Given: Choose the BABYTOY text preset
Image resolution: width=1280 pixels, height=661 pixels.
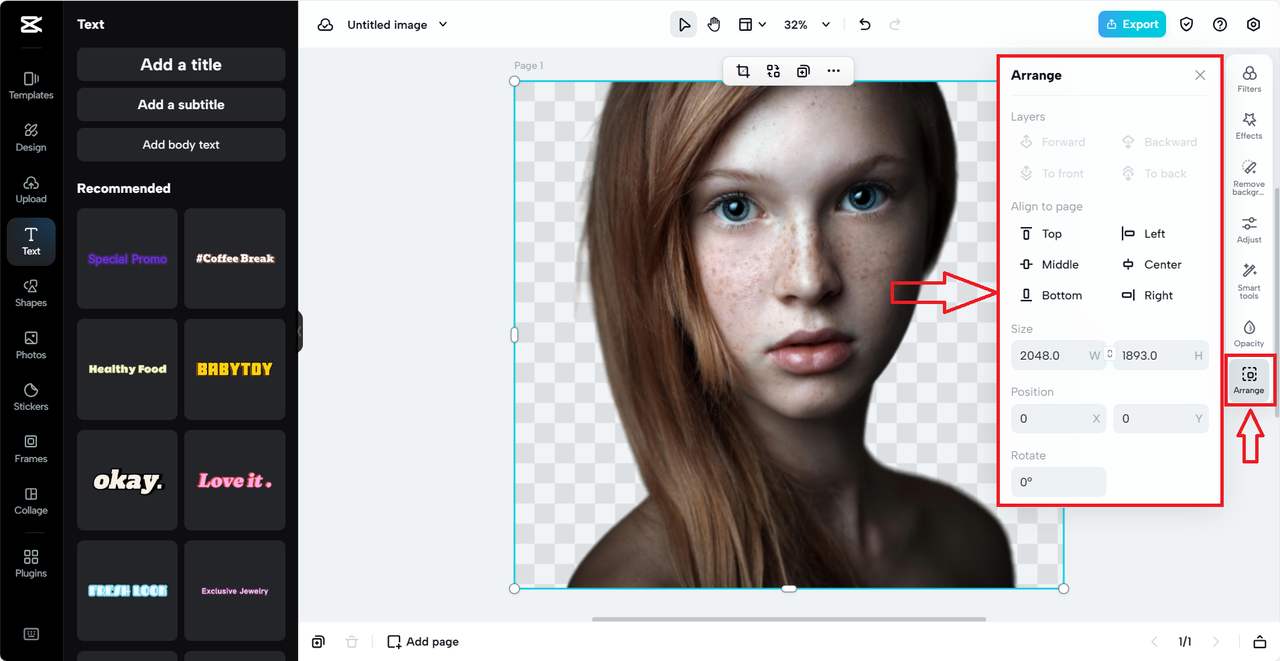Looking at the screenshot, I should tap(235, 369).
